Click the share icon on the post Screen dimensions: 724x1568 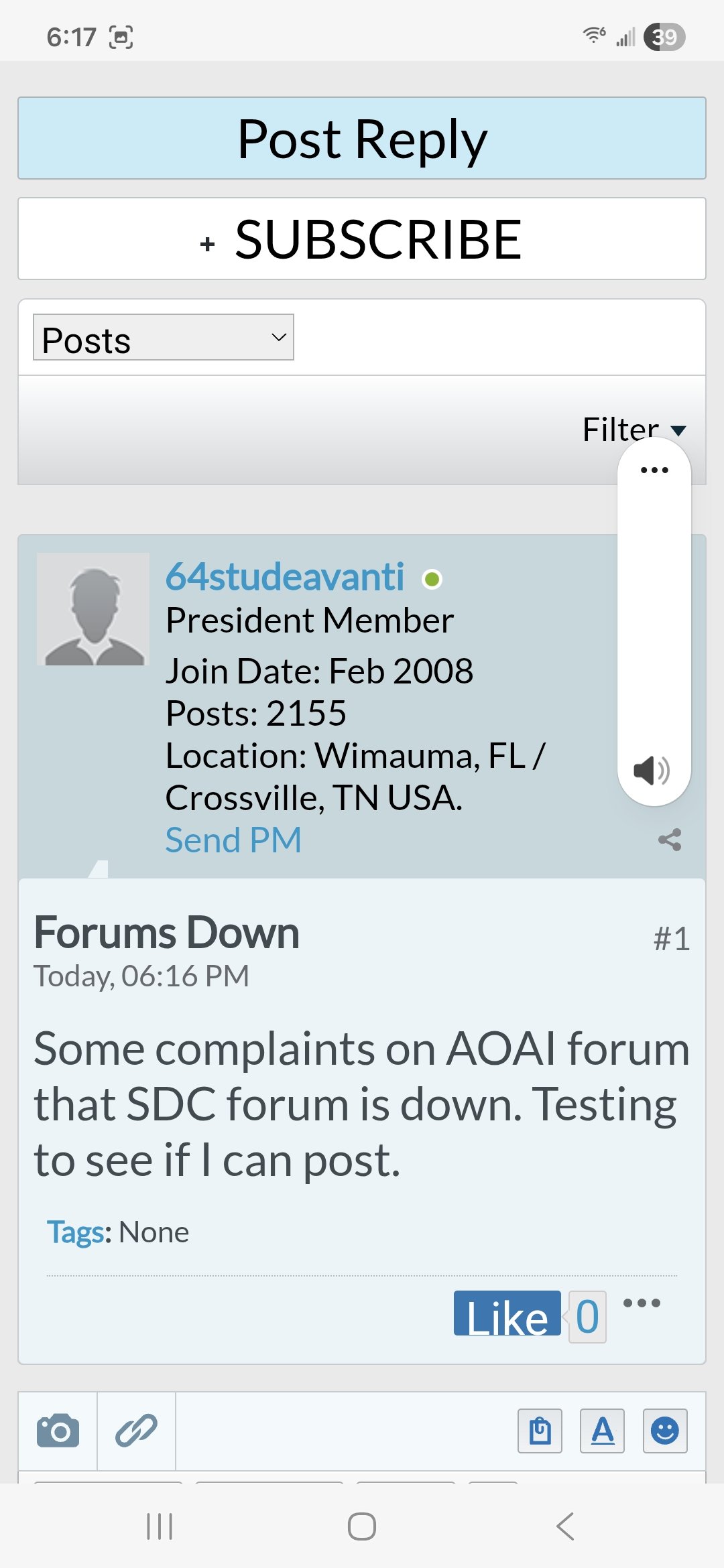point(670,840)
